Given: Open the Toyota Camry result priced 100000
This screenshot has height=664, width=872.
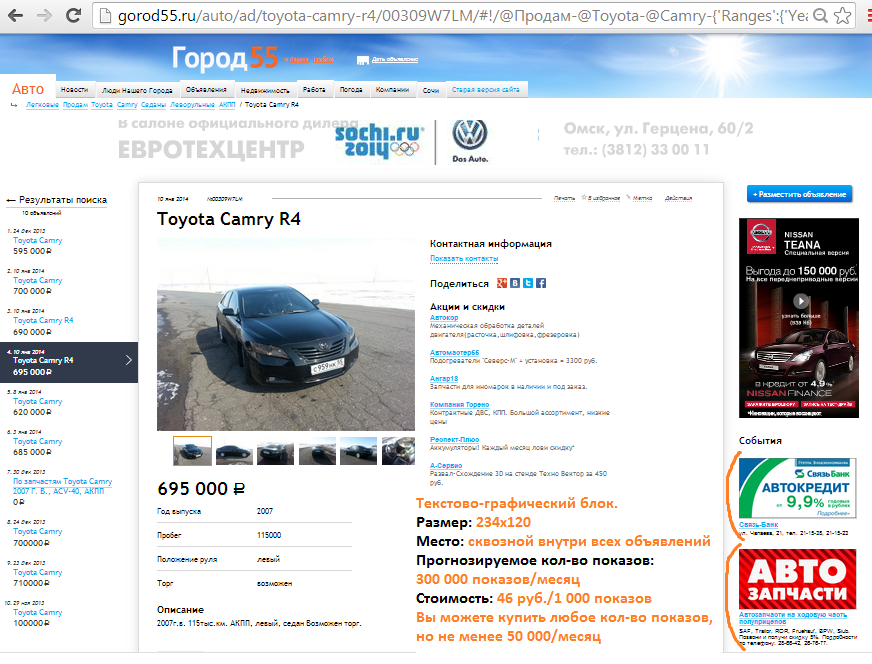Looking at the screenshot, I should (x=38, y=612).
